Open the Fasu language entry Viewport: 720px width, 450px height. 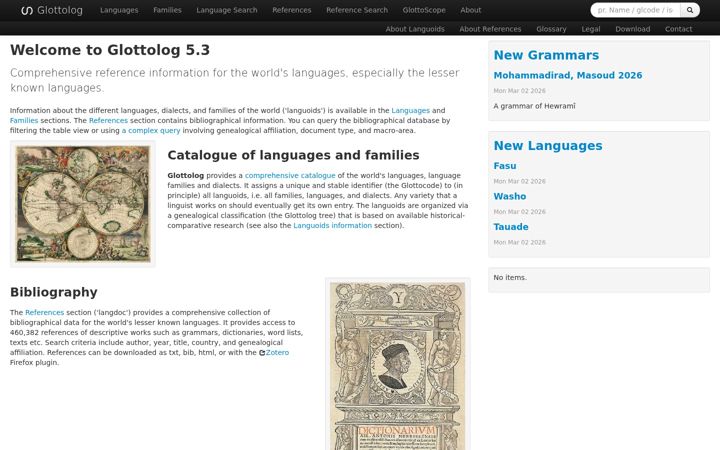click(505, 166)
